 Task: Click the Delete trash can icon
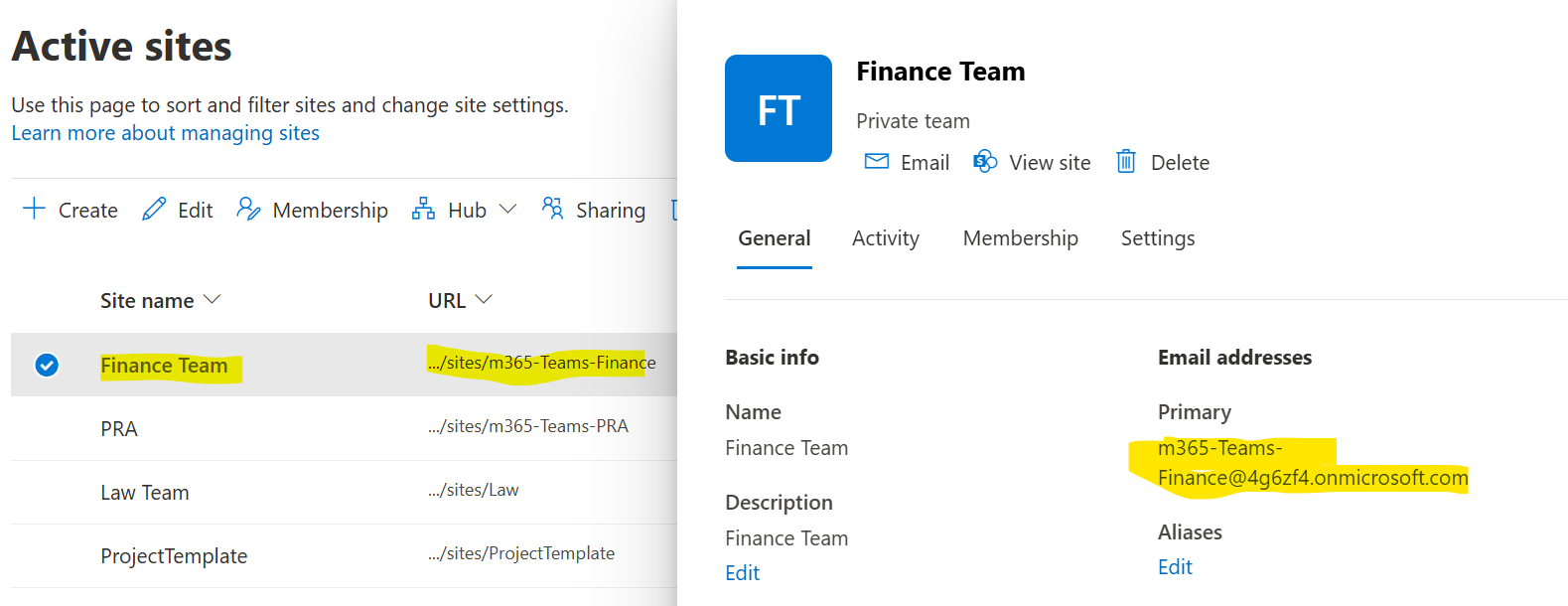click(1126, 162)
